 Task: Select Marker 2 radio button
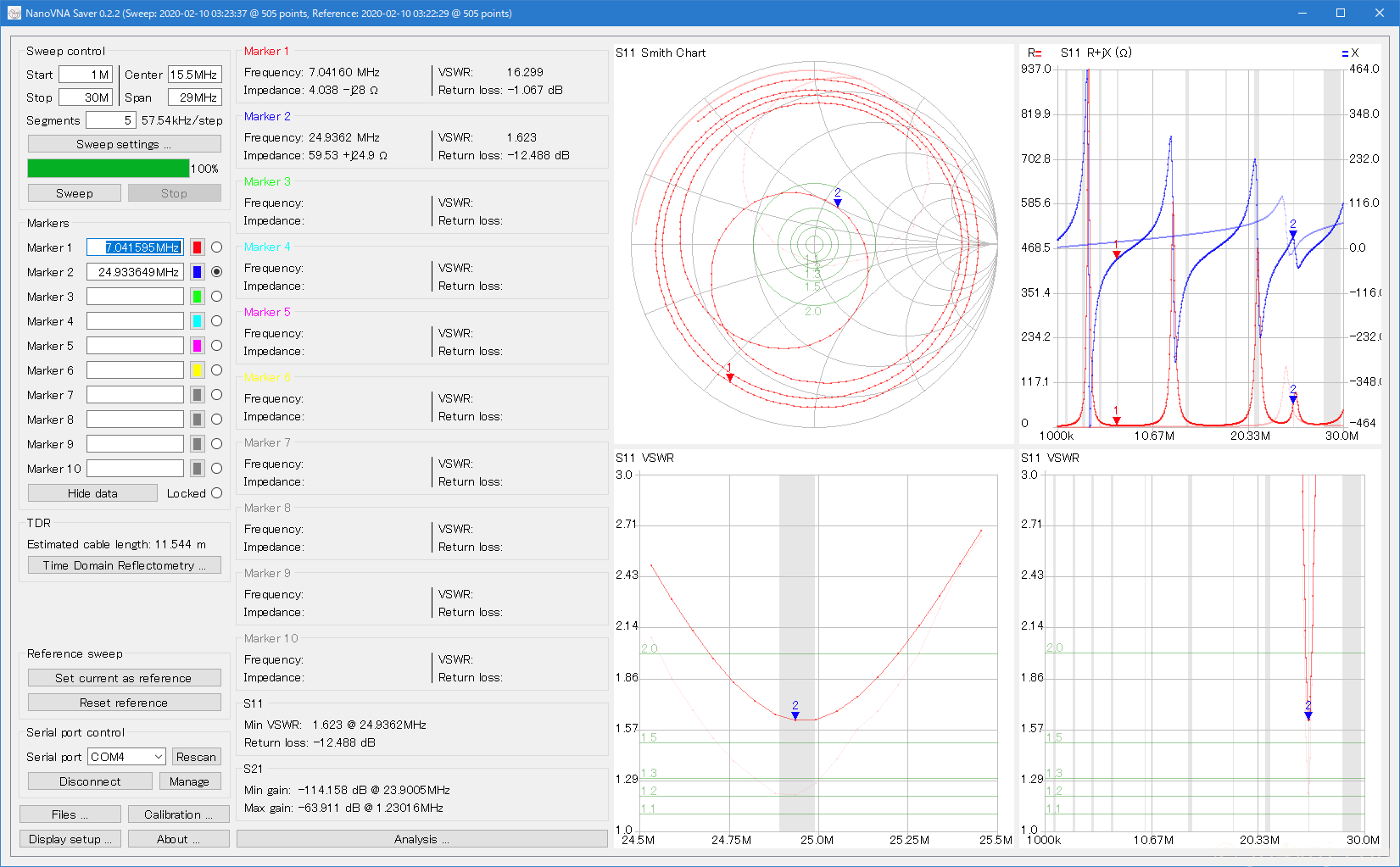(x=216, y=272)
